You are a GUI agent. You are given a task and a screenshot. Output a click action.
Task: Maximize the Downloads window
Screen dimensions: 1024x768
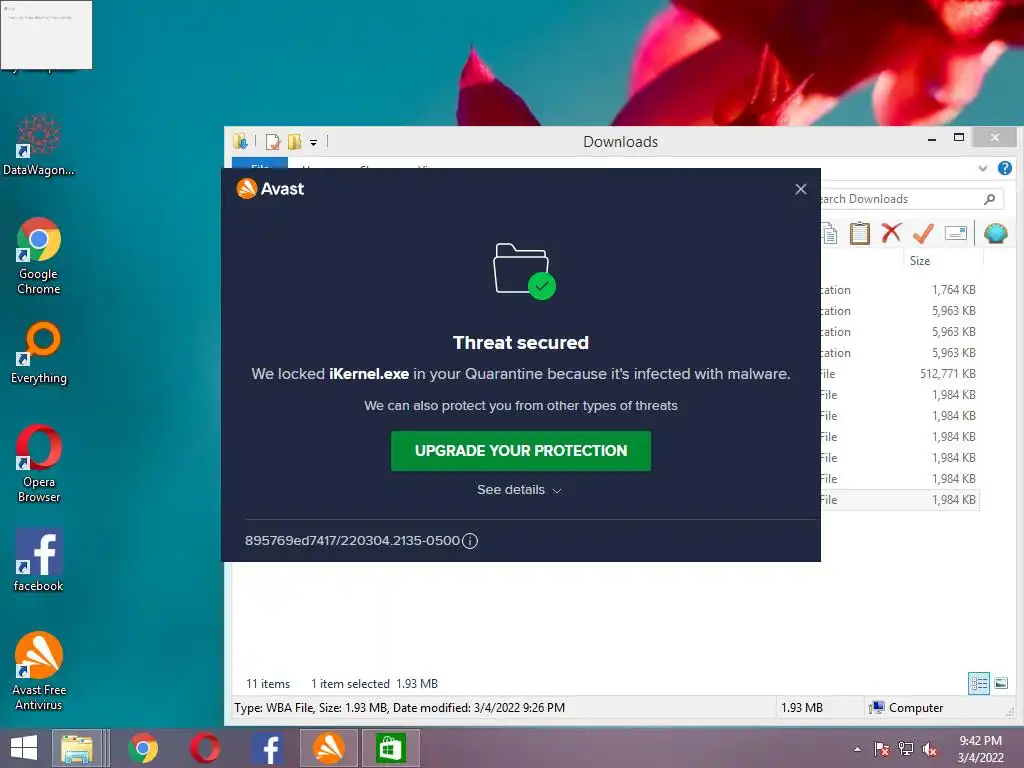pos(959,138)
